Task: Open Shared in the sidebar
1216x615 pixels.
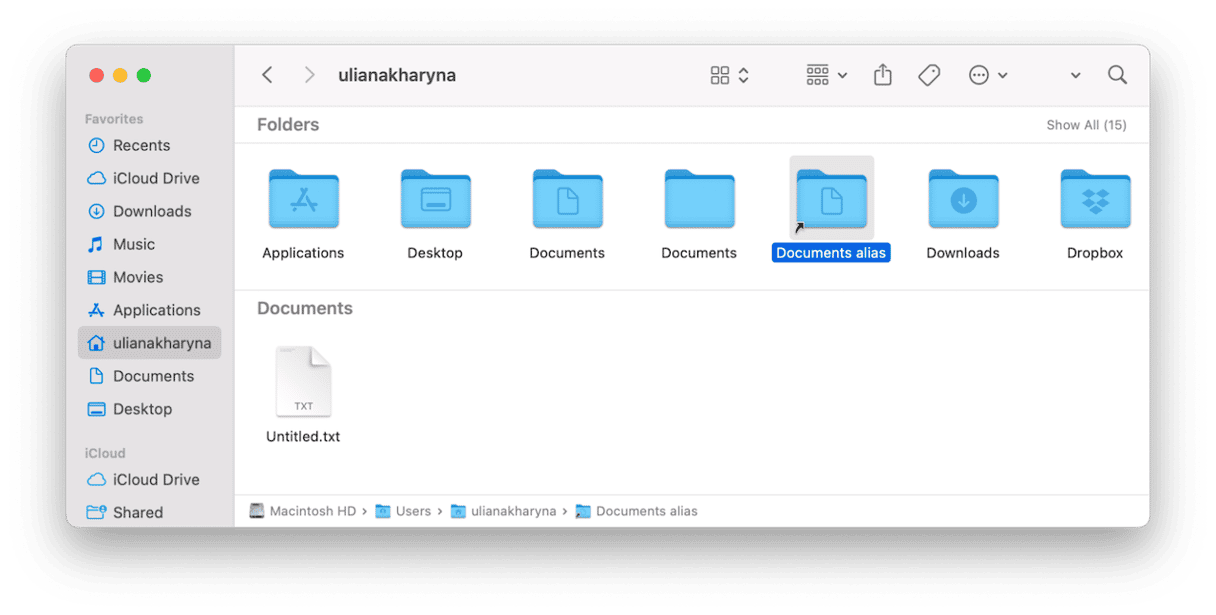Action: tap(150, 512)
